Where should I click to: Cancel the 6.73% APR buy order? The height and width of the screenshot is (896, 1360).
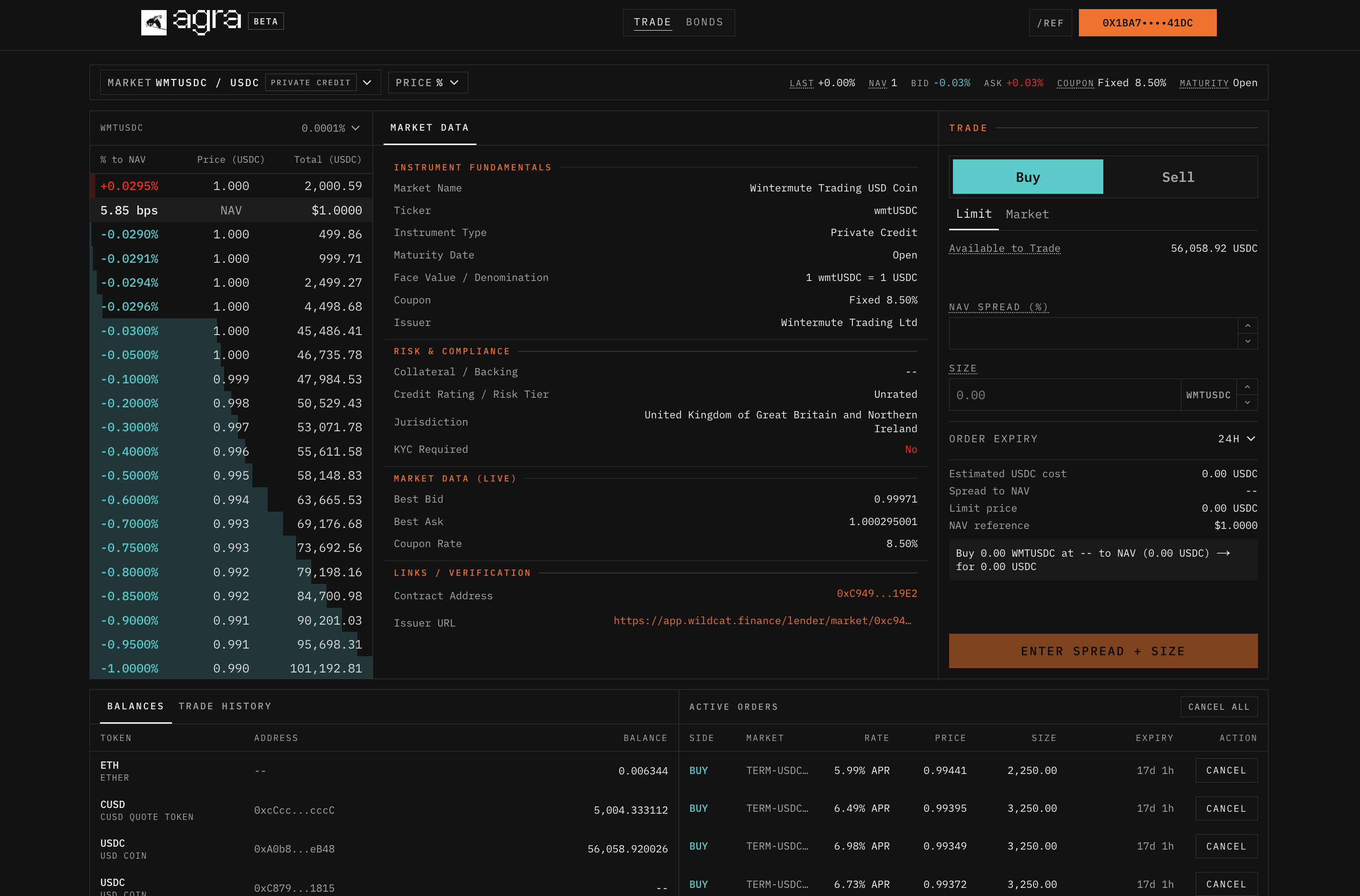(x=1226, y=884)
